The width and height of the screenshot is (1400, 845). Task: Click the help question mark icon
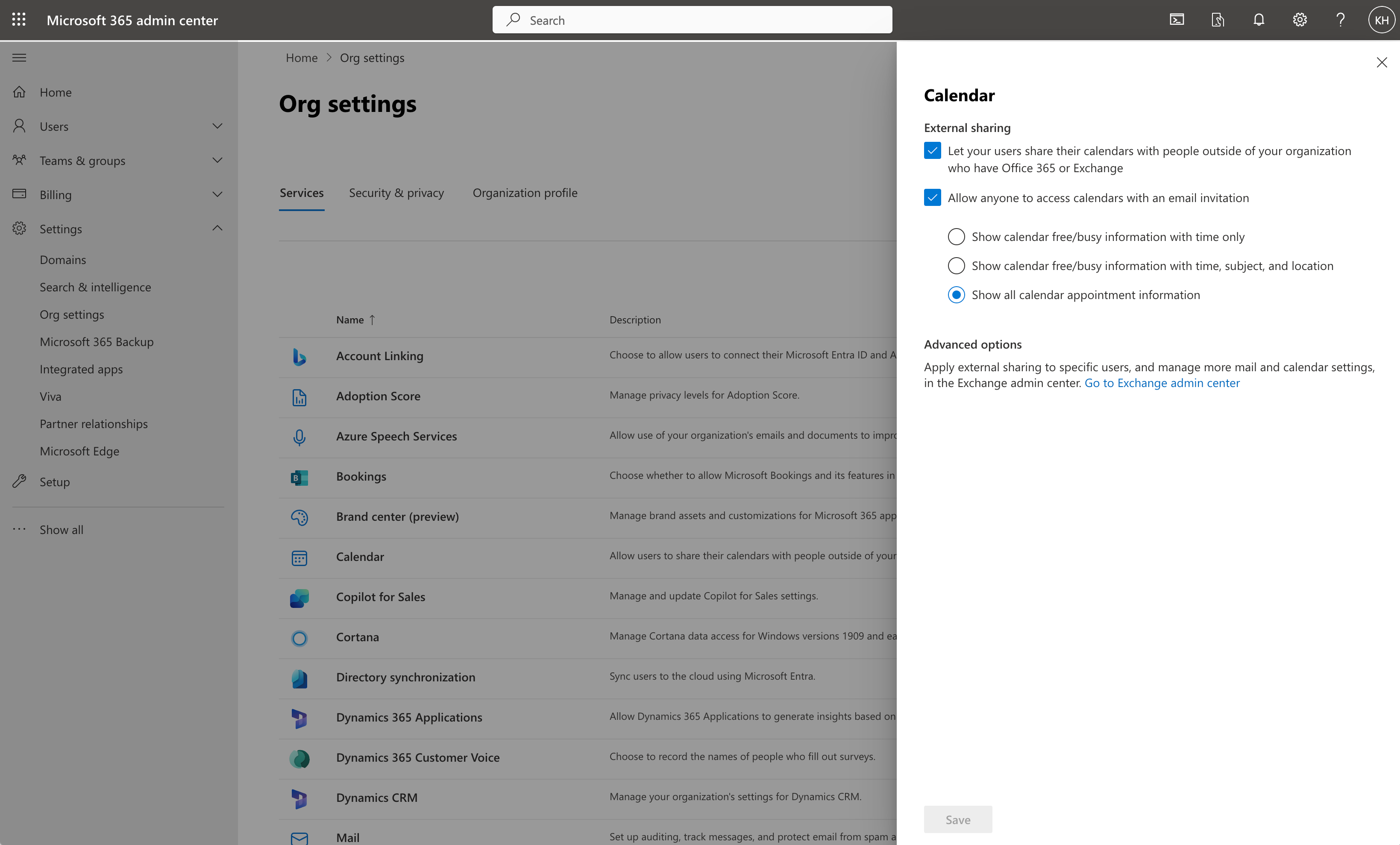click(x=1340, y=19)
